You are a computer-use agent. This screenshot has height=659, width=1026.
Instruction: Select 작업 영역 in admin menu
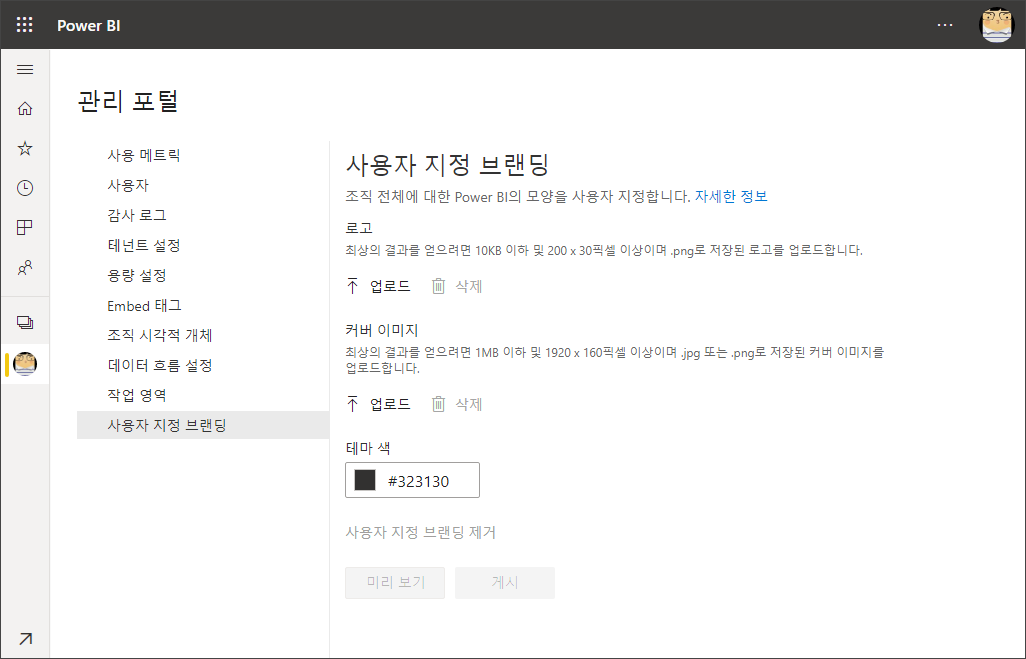pos(137,395)
